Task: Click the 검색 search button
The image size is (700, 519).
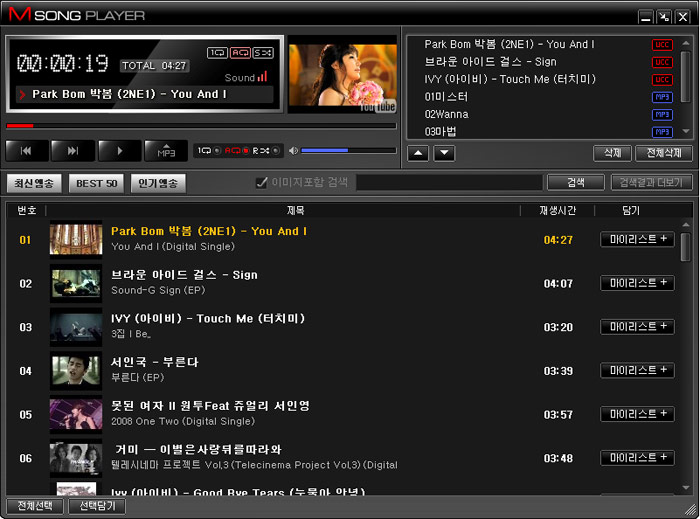Action: click(576, 182)
